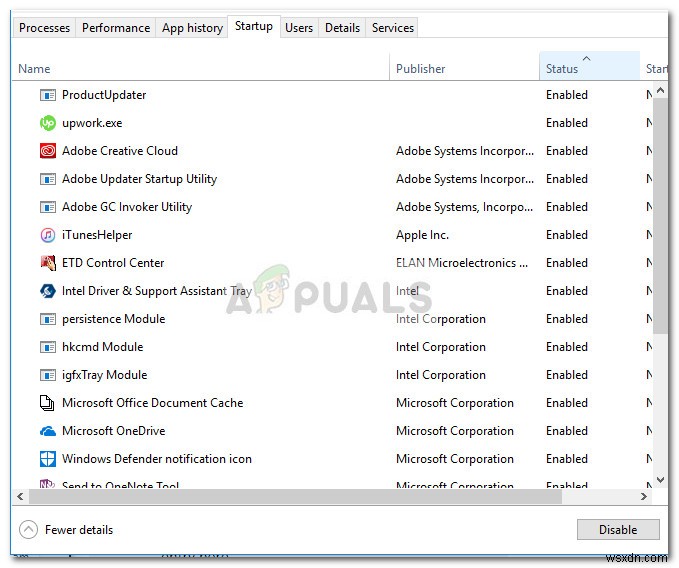This screenshot has width=679, height=568.
Task: Click the igfxTray Module icon
Action: [x=48, y=375]
